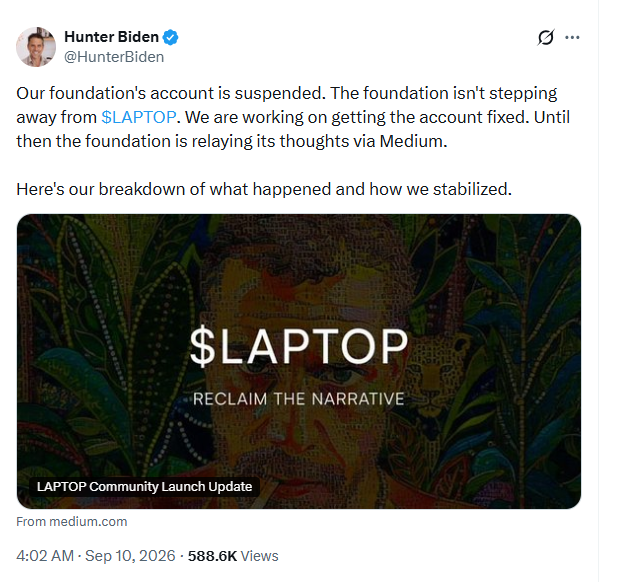621x582 pixels.
Task: Open Hunter Biden's profile avatar
Action: coord(36,47)
